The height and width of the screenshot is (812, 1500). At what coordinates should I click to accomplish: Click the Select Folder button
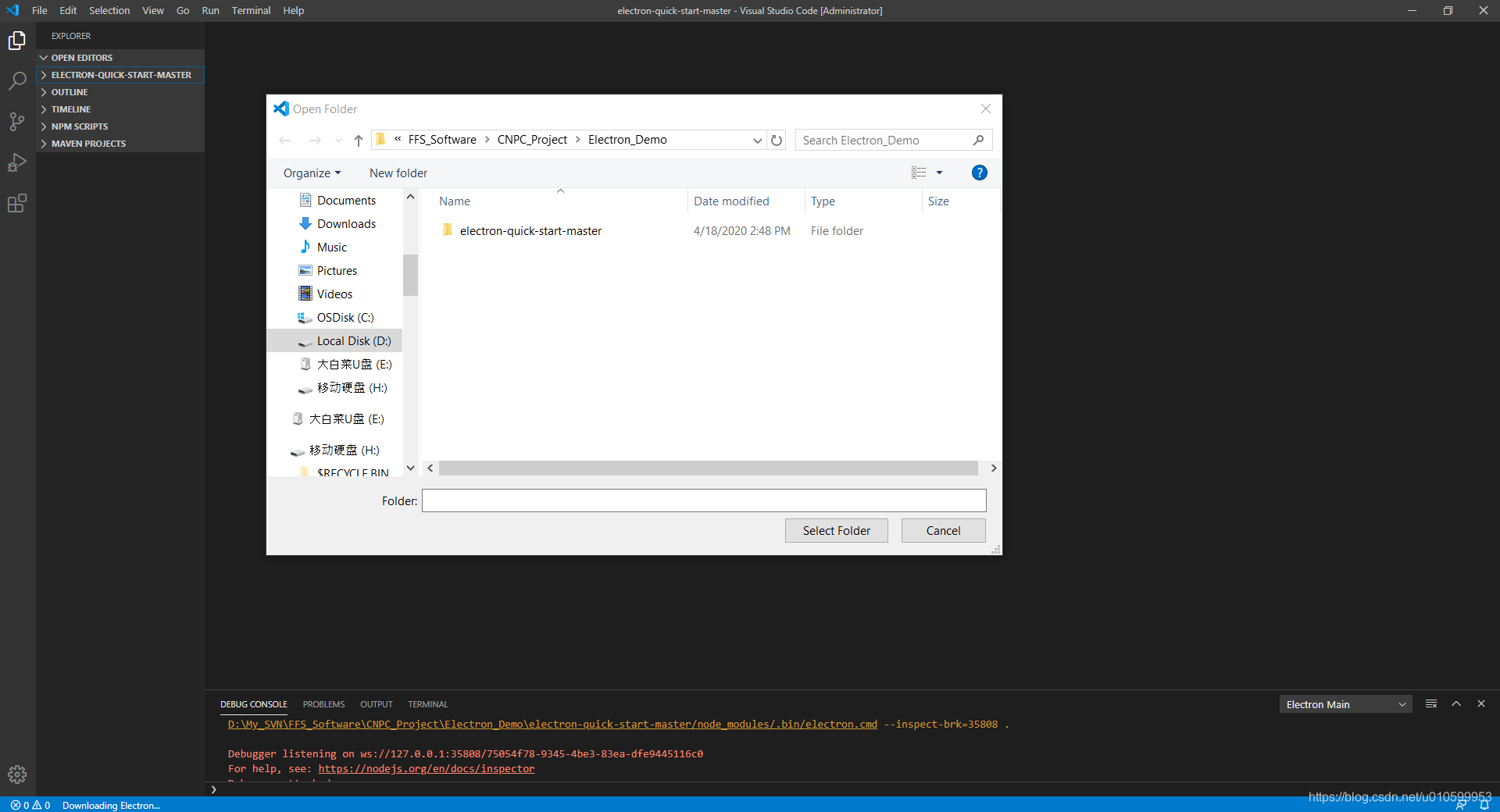click(836, 530)
